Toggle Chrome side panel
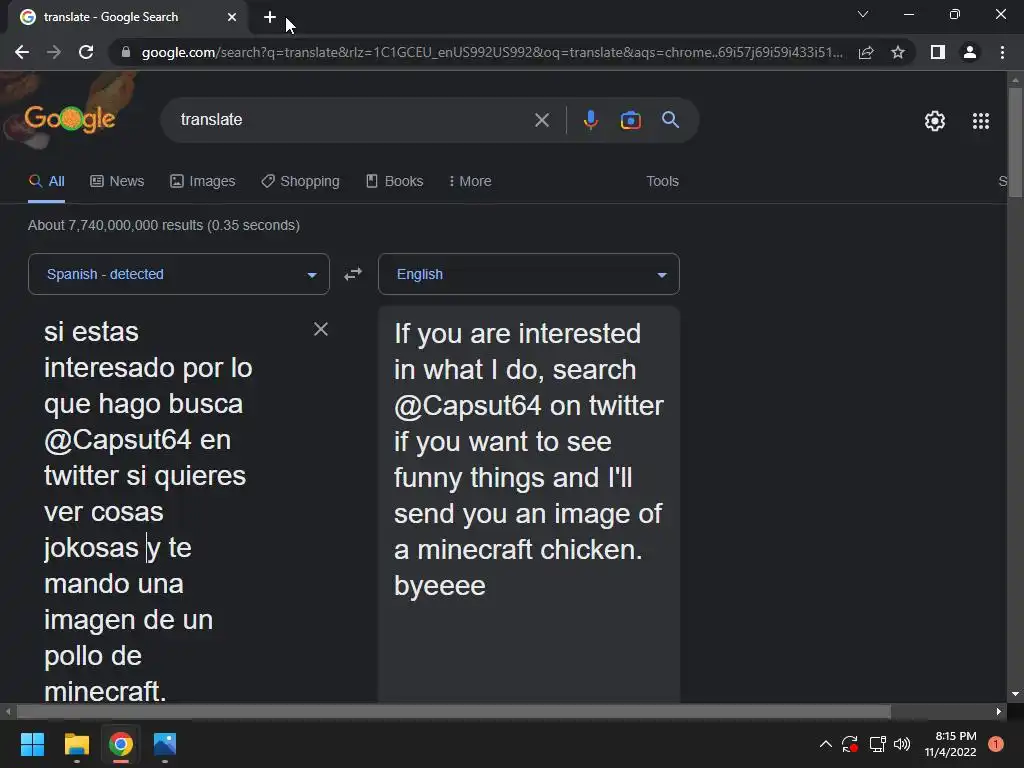Viewport: 1024px width, 768px height. point(938,52)
